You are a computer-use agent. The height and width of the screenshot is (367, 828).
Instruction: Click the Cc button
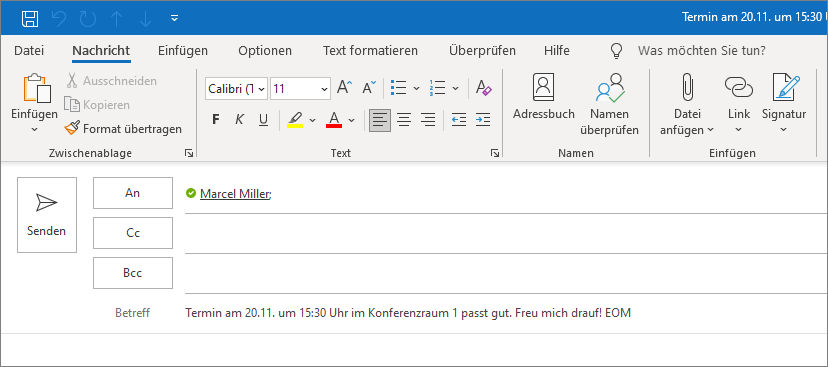(133, 233)
